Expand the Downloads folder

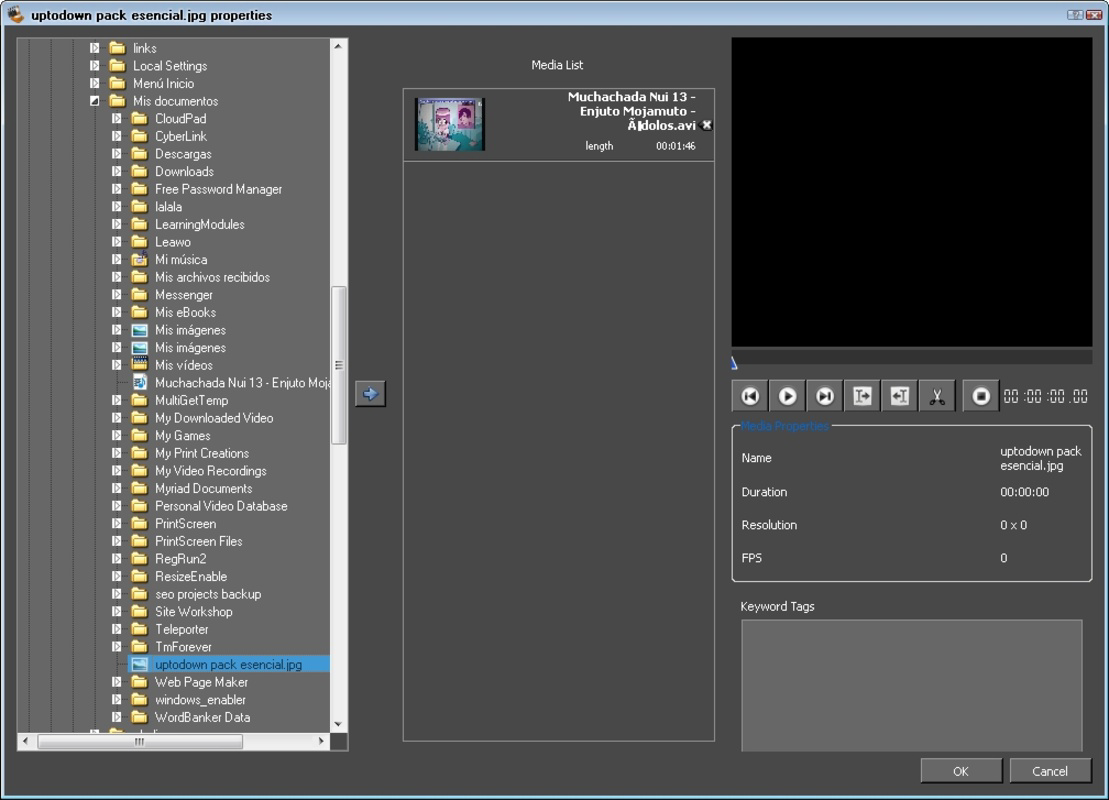[117, 172]
